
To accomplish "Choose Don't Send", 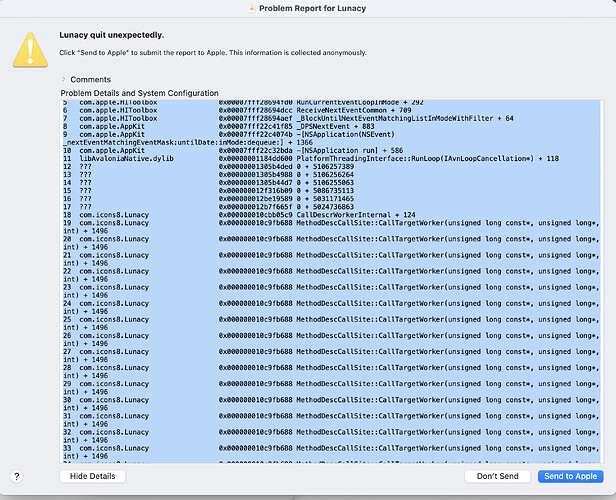I will coord(497,476).
